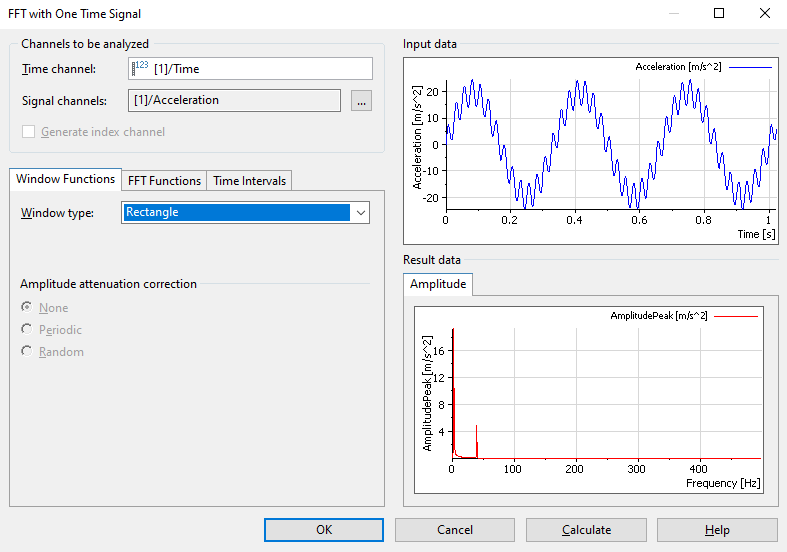Screen dimensions: 787x552
Task: Click the blue Acceleration legend line
Action: coord(752,67)
